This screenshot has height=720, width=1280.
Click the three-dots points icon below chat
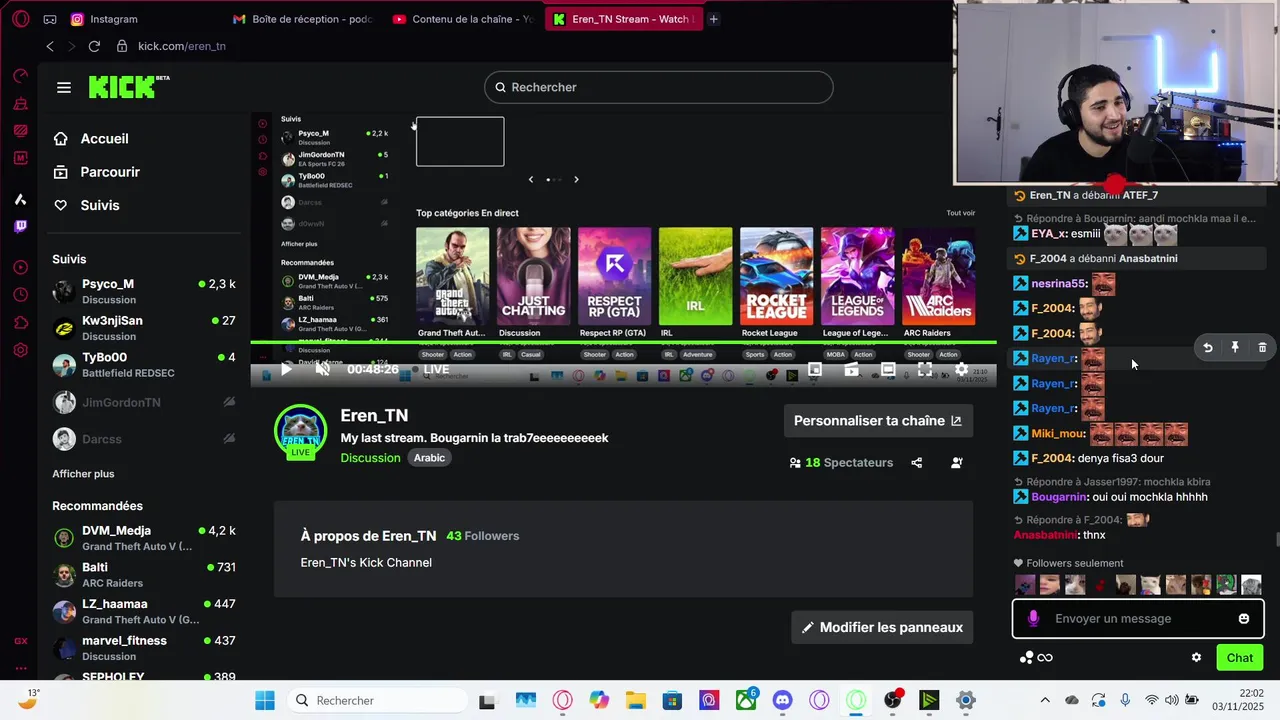pyautogui.click(x=1026, y=657)
